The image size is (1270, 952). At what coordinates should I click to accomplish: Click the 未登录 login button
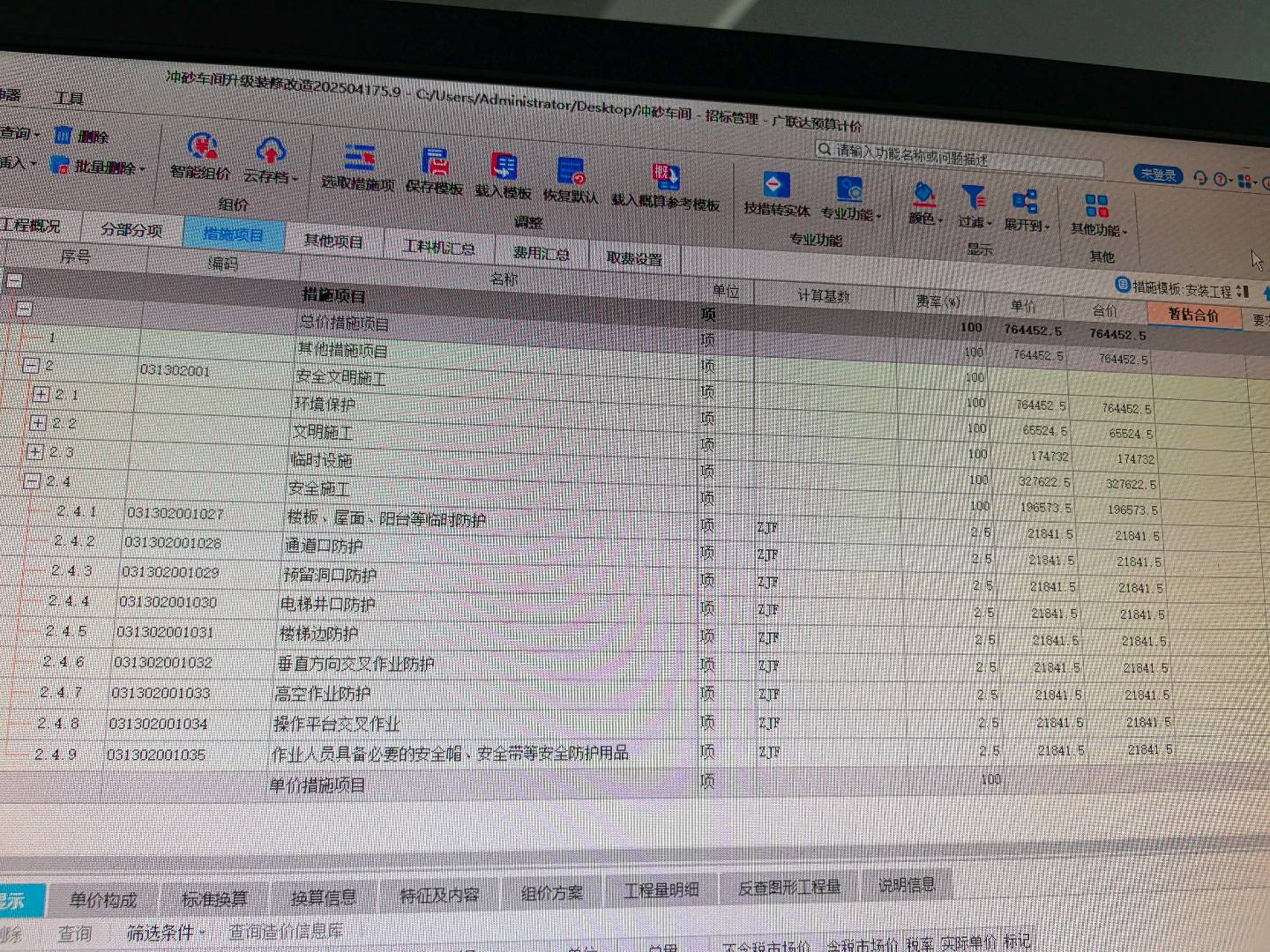click(1157, 175)
